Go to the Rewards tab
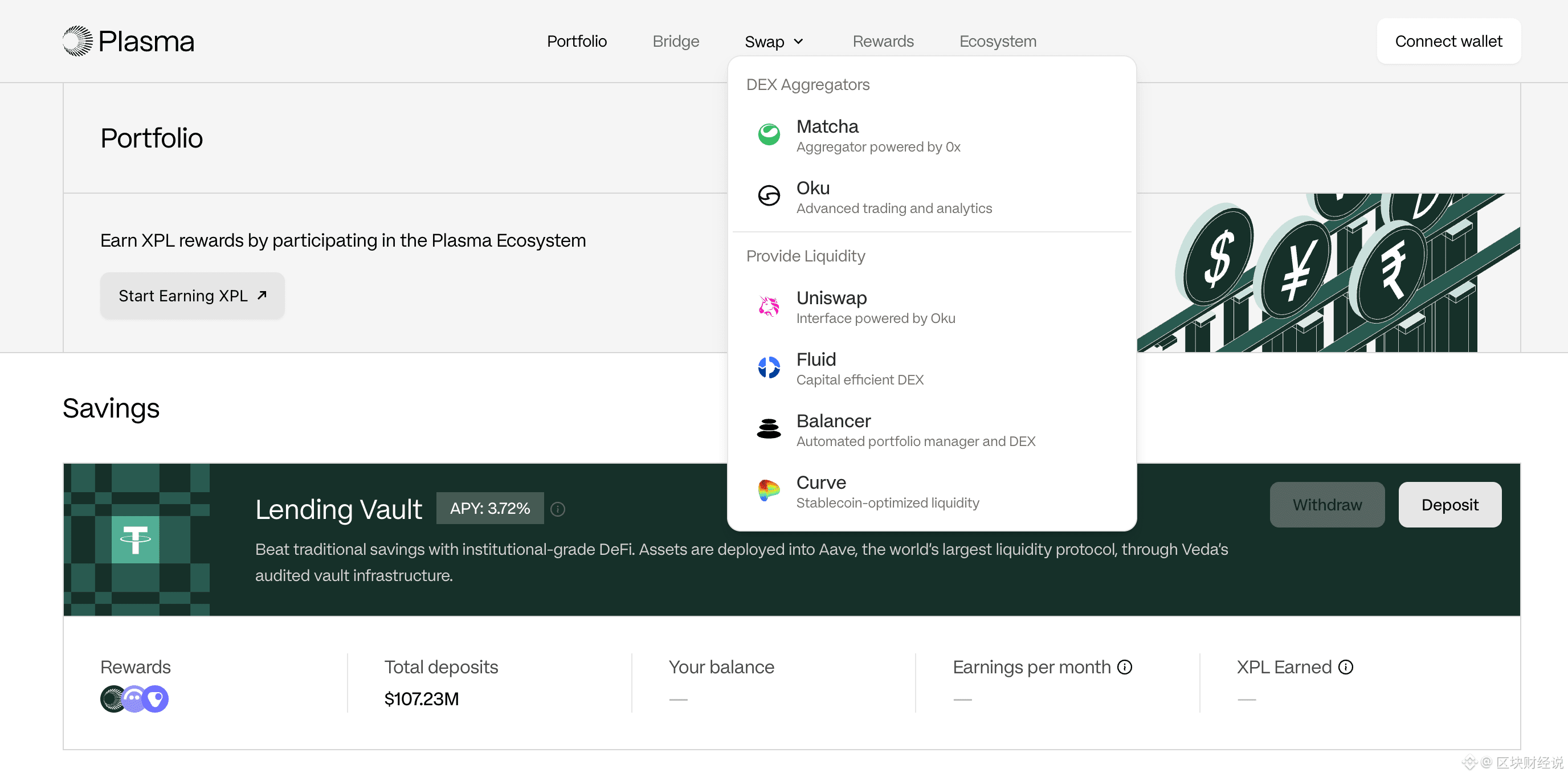This screenshot has width=1568, height=777. [883, 42]
